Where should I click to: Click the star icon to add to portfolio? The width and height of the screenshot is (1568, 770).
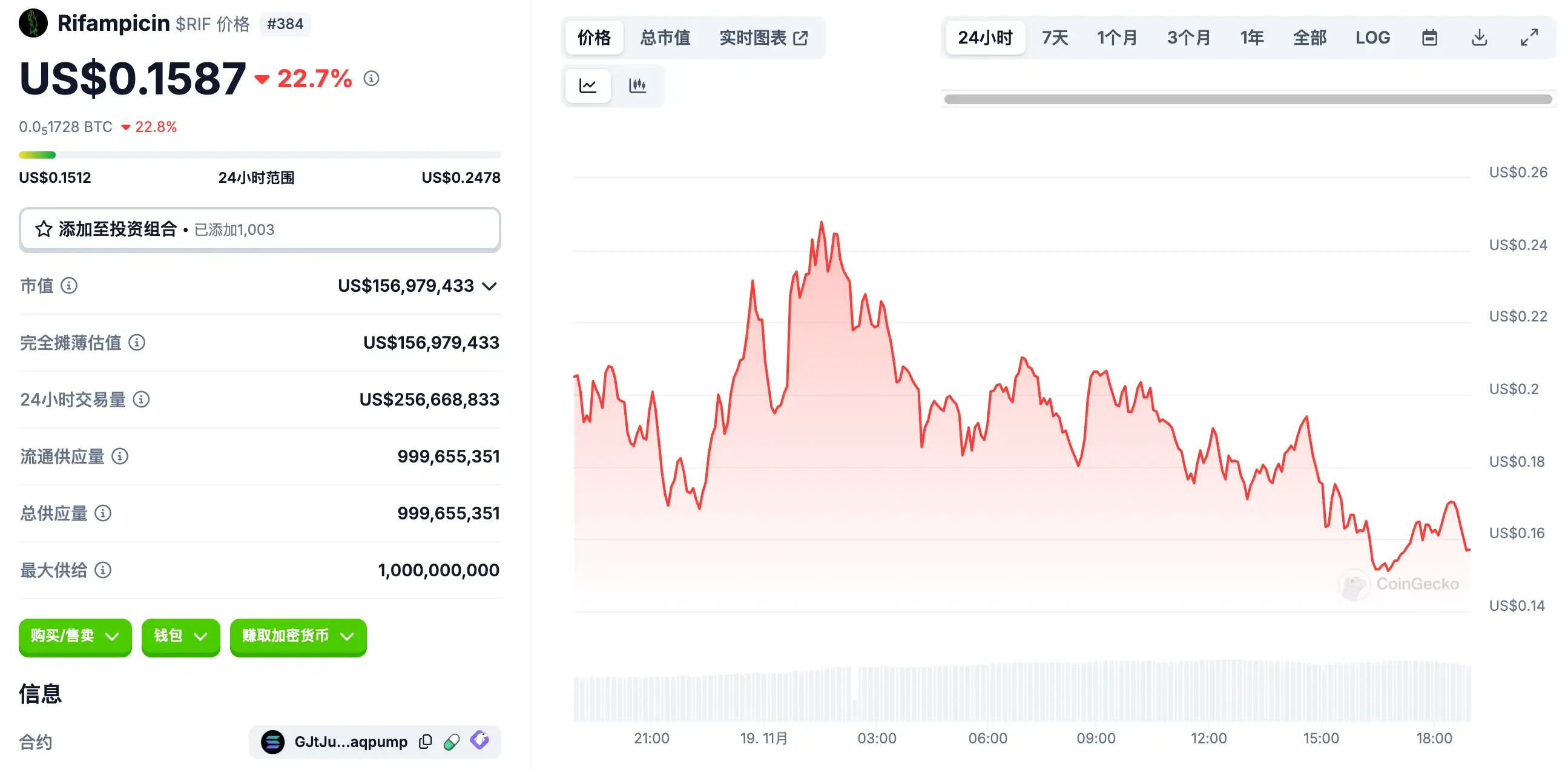tap(44, 229)
